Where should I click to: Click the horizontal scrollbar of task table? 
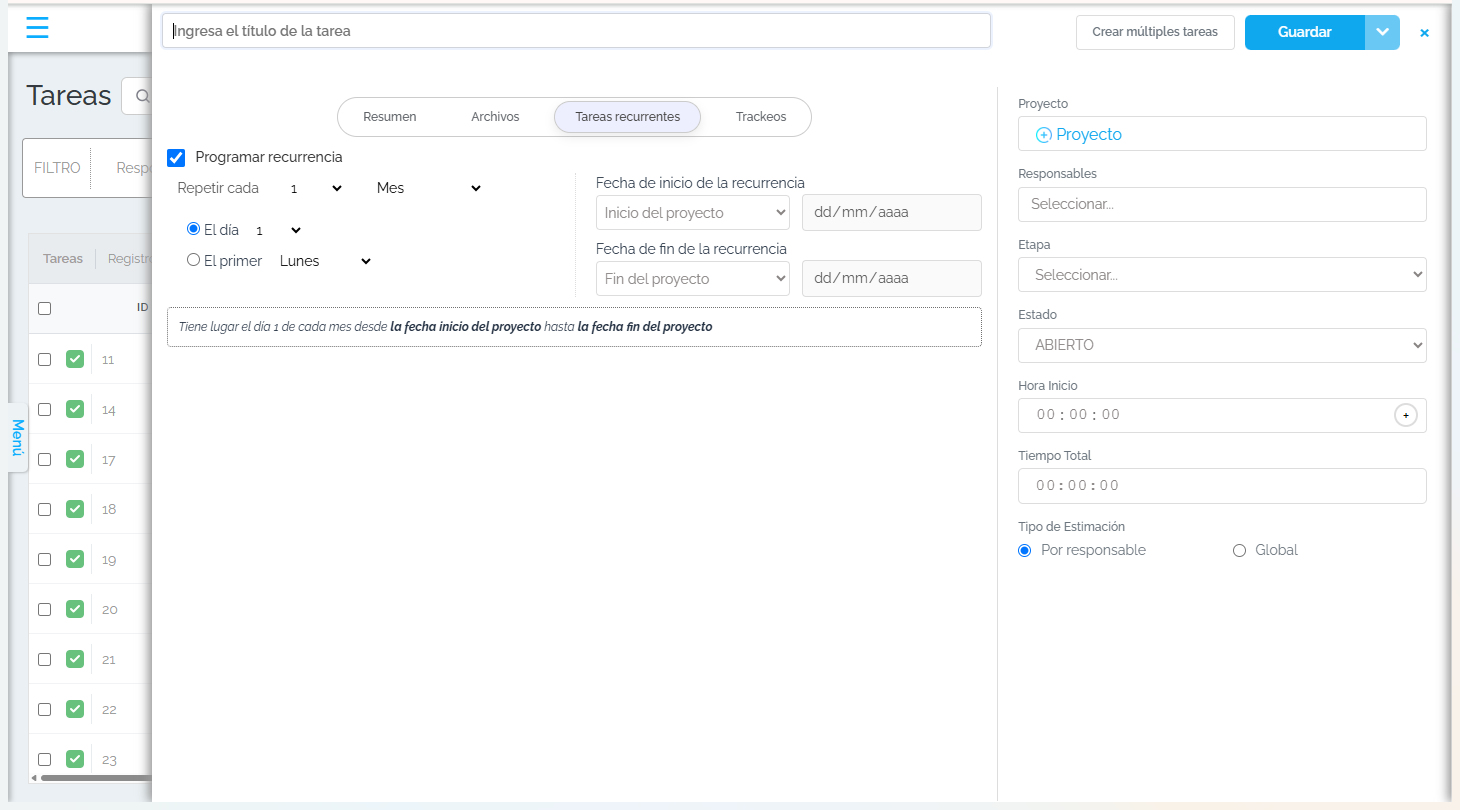pyautogui.click(x=95, y=777)
